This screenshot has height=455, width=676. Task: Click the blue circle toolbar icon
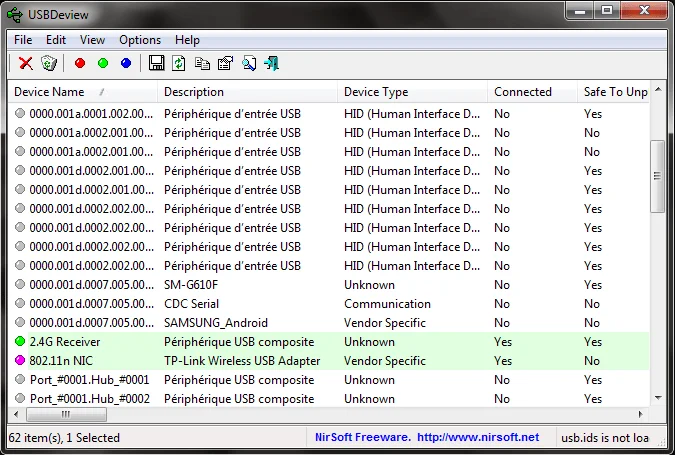click(x=126, y=64)
